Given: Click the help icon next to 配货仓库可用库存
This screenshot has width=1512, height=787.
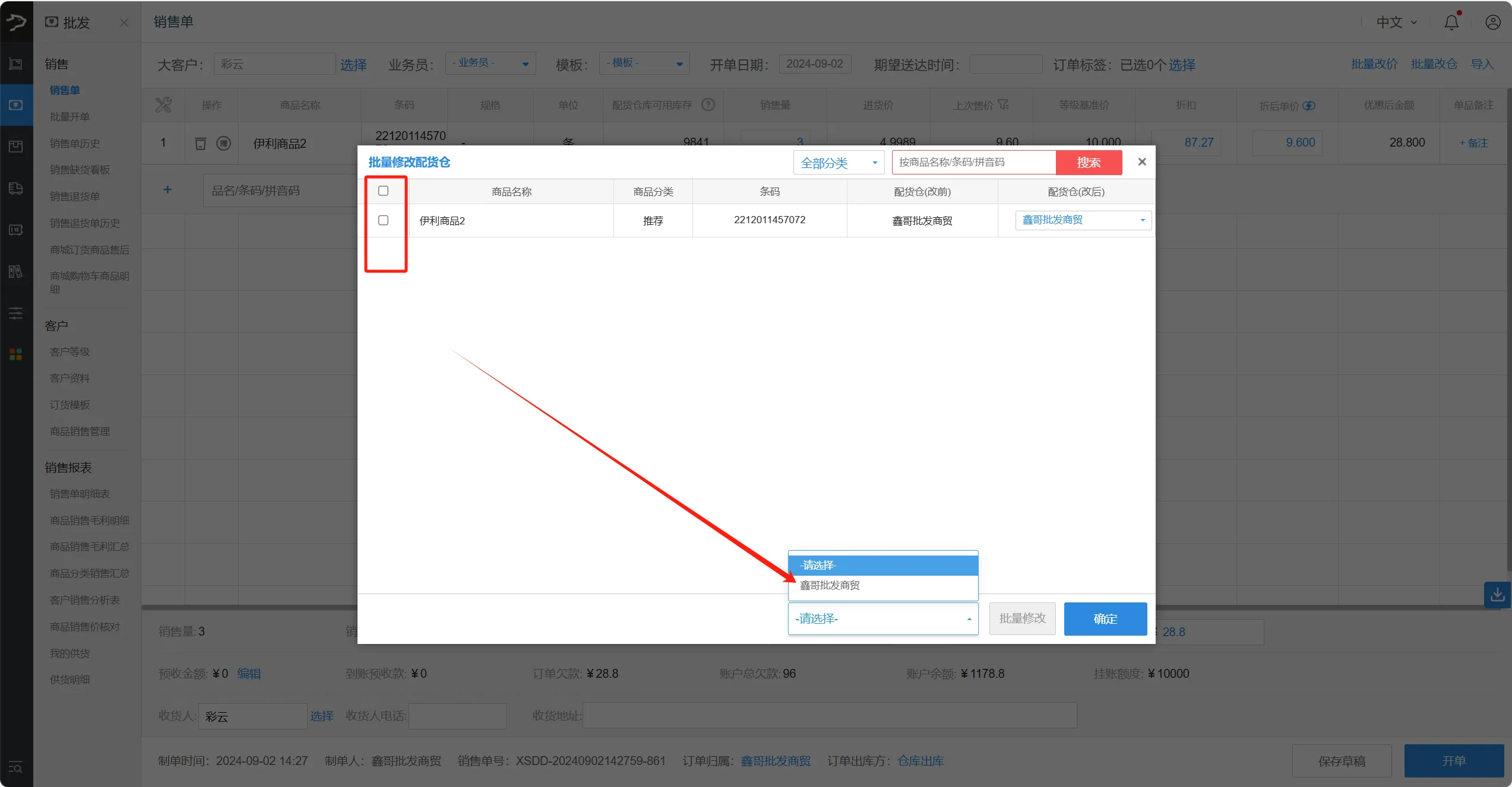Looking at the screenshot, I should tap(708, 104).
